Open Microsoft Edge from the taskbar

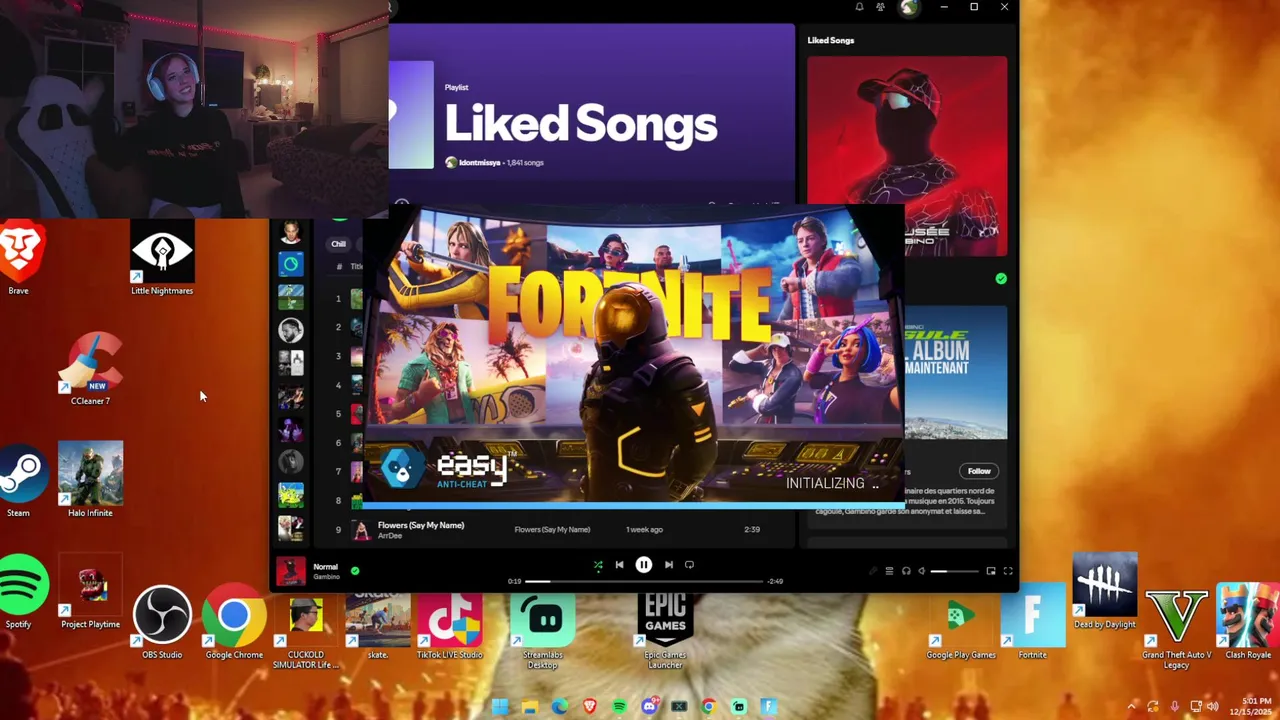click(560, 706)
